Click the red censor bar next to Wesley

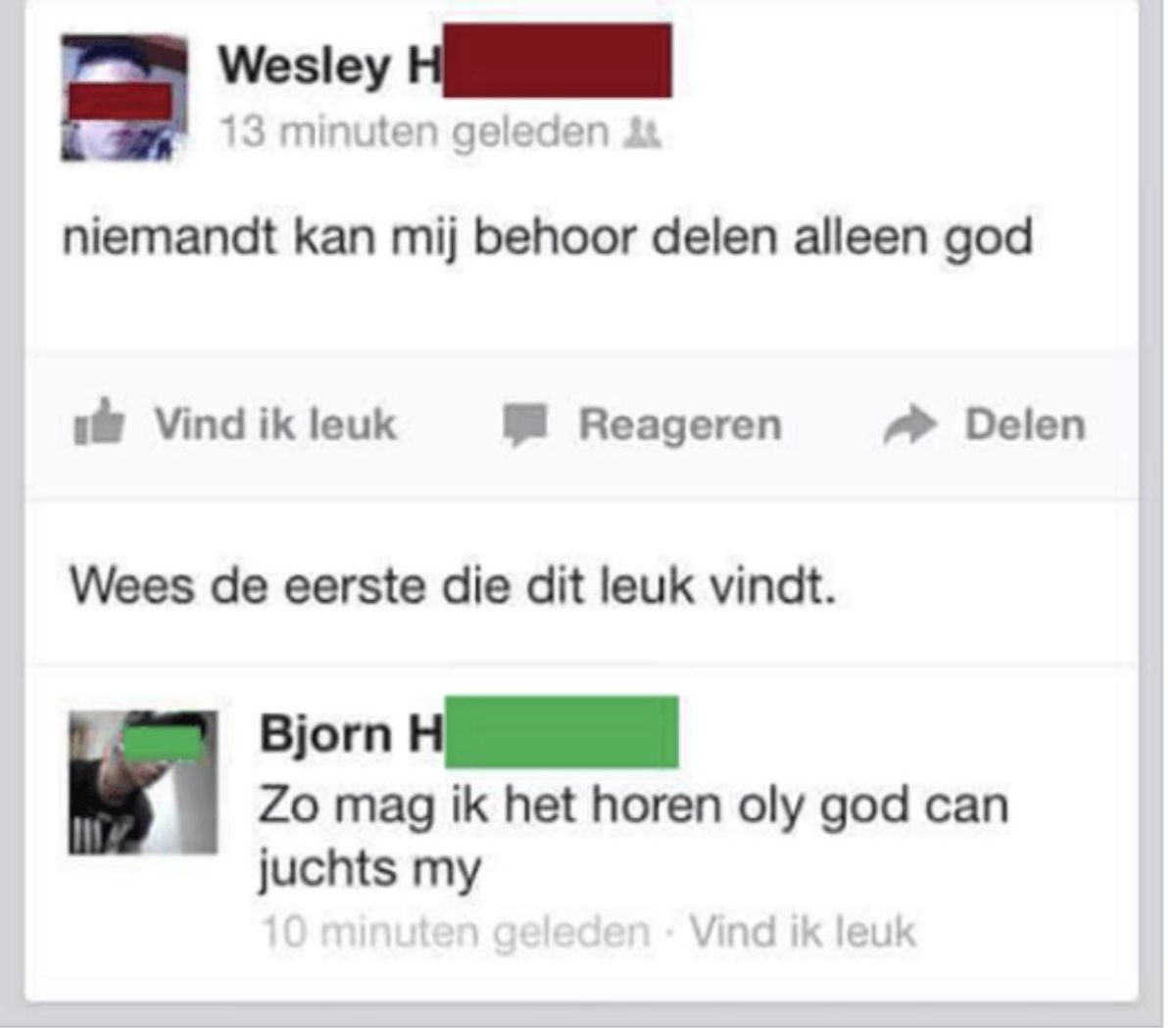click(558, 61)
